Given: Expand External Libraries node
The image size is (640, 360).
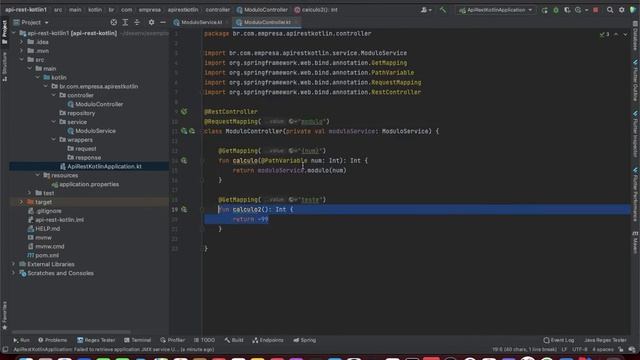Looking at the screenshot, I should pos(13,264).
